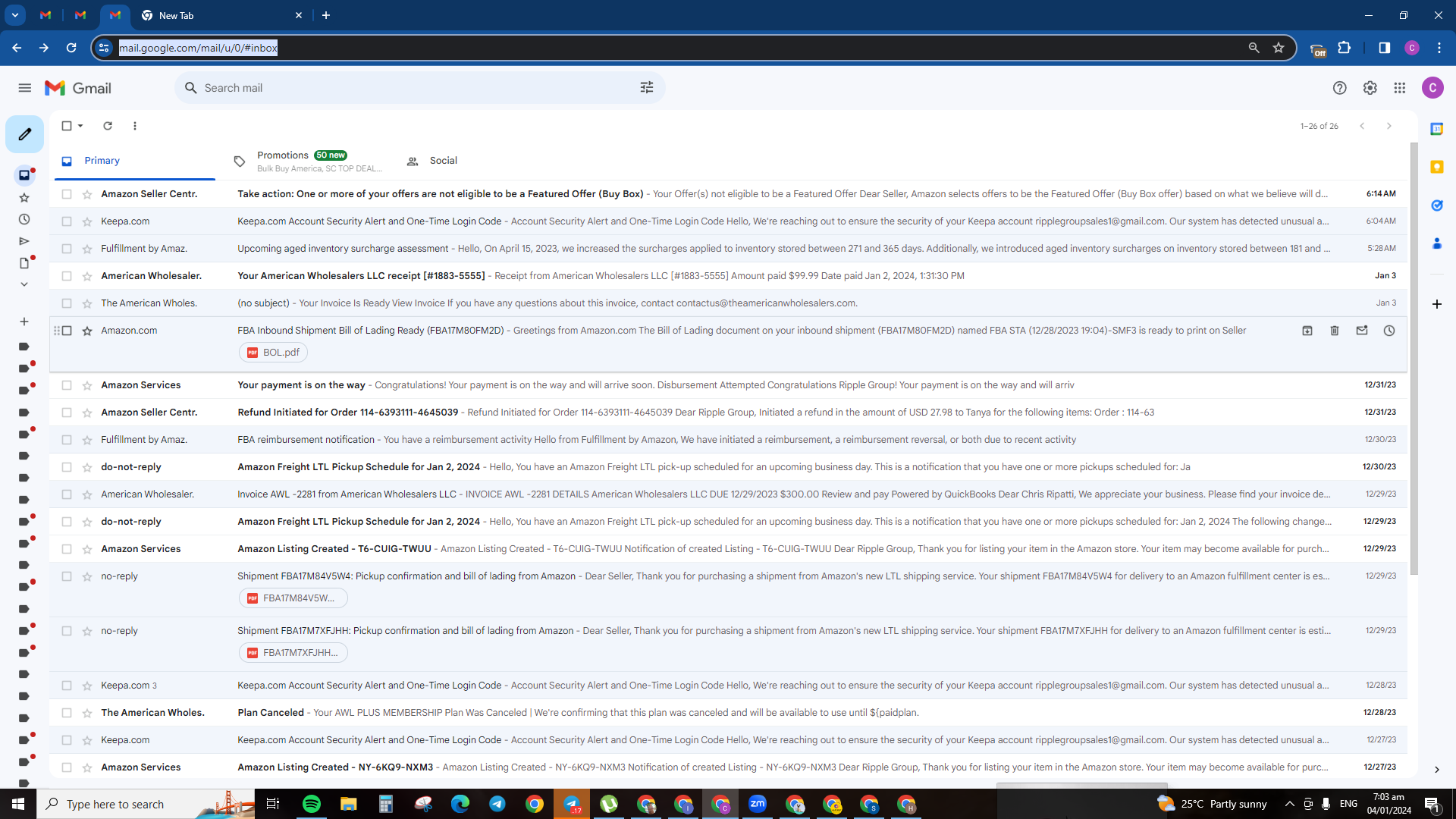The height and width of the screenshot is (819, 1456).
Task: Open Chrome three-dot menu
Action: [1439, 48]
